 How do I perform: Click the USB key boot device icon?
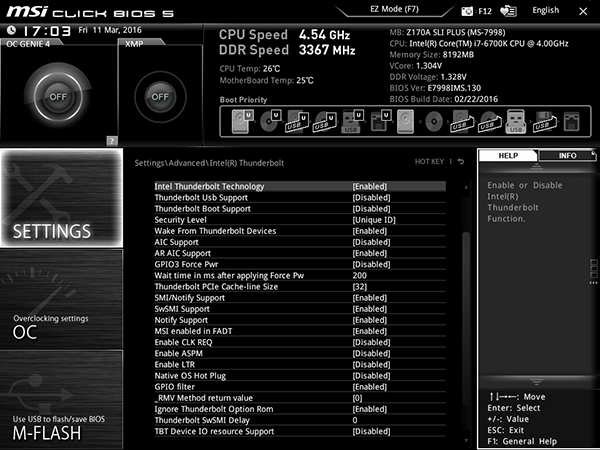515,121
